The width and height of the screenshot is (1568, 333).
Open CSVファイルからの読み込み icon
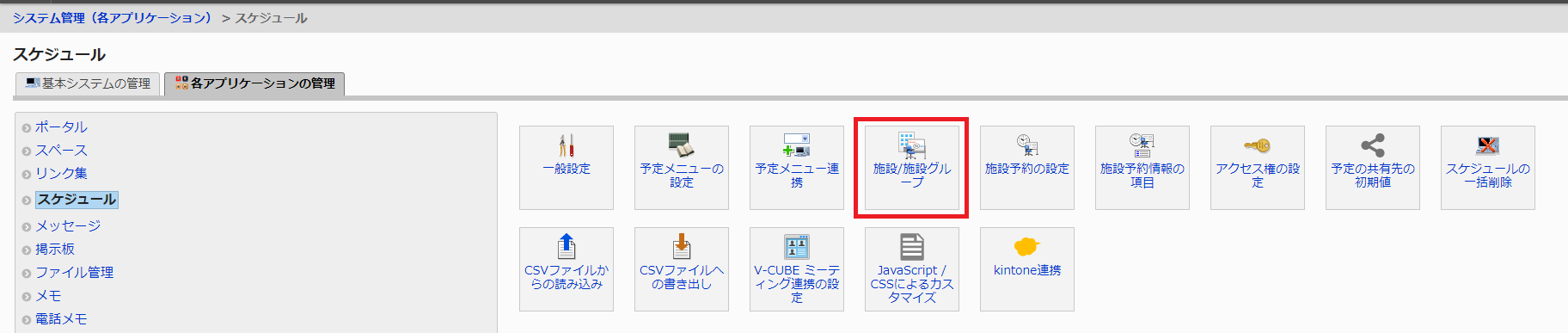click(x=567, y=246)
